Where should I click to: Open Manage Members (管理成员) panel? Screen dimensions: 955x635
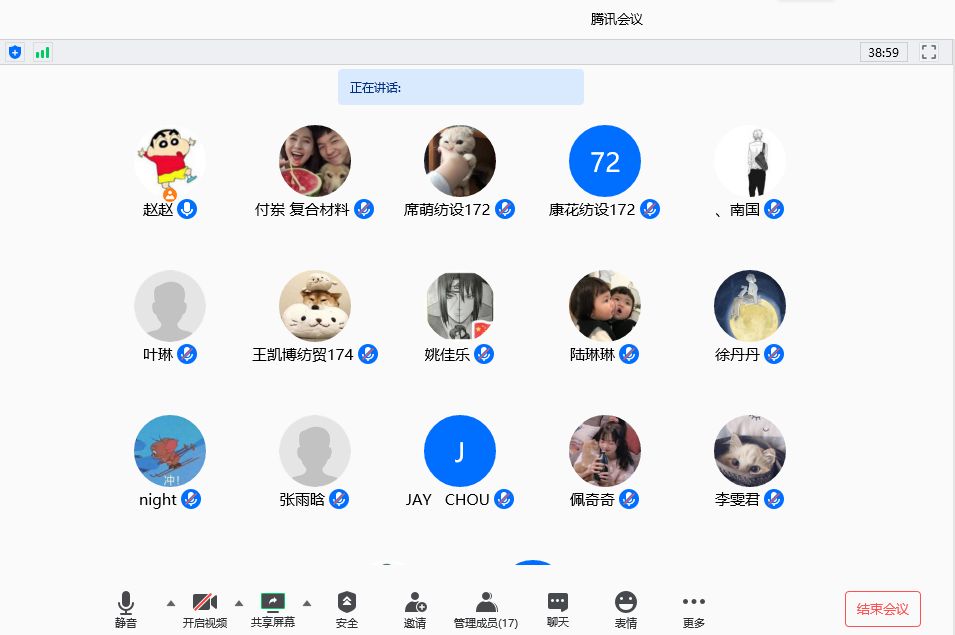(486, 608)
